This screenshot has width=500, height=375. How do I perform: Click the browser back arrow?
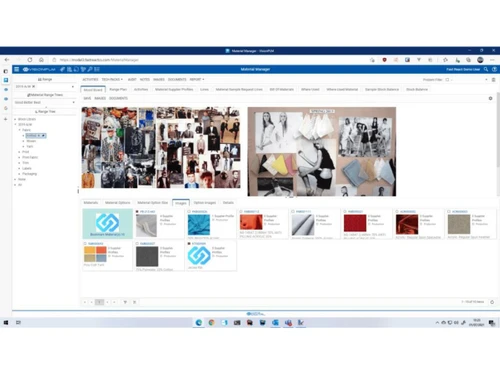pos(7,60)
